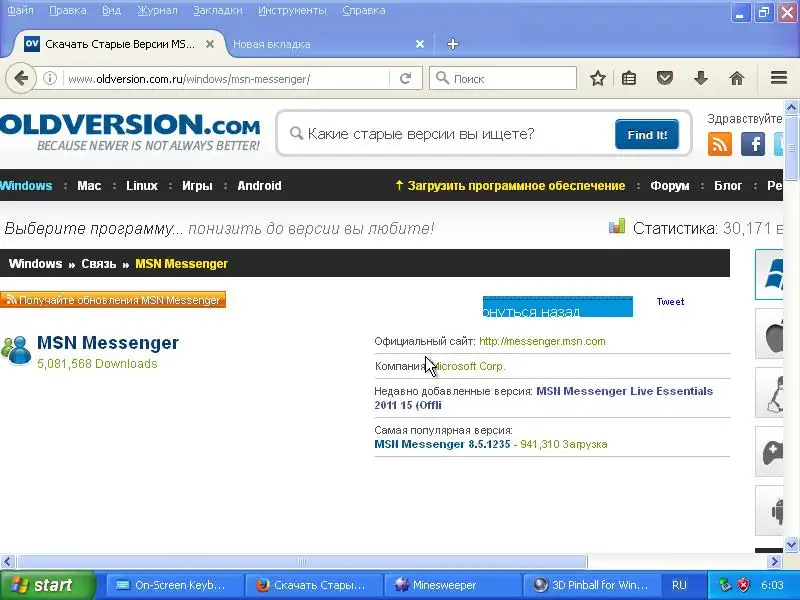Open the MSN Messenger 8.5.1235 version link
Viewport: 800px width, 600px height.
tap(442, 444)
